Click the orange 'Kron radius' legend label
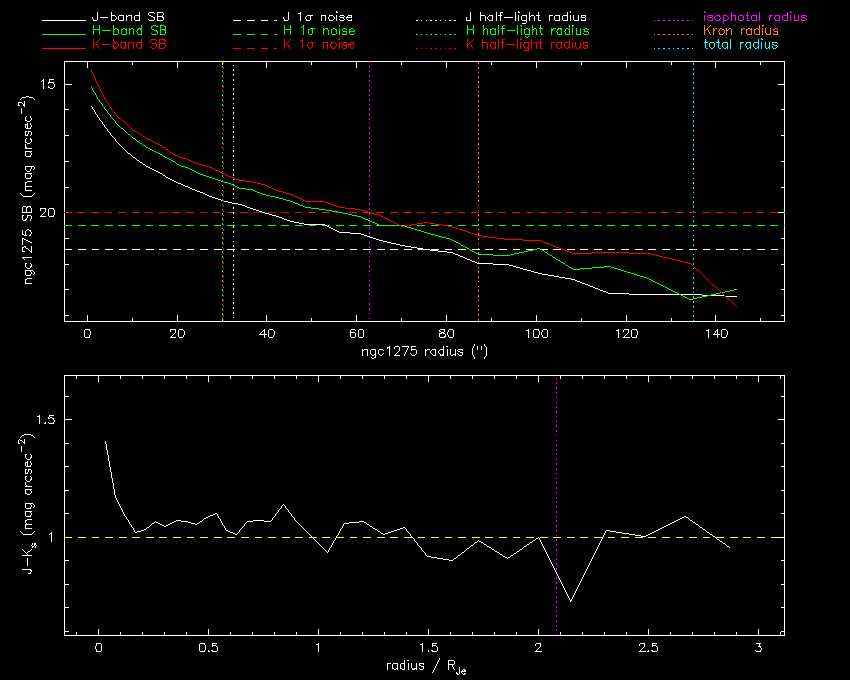The width and height of the screenshot is (850, 680). (741, 30)
